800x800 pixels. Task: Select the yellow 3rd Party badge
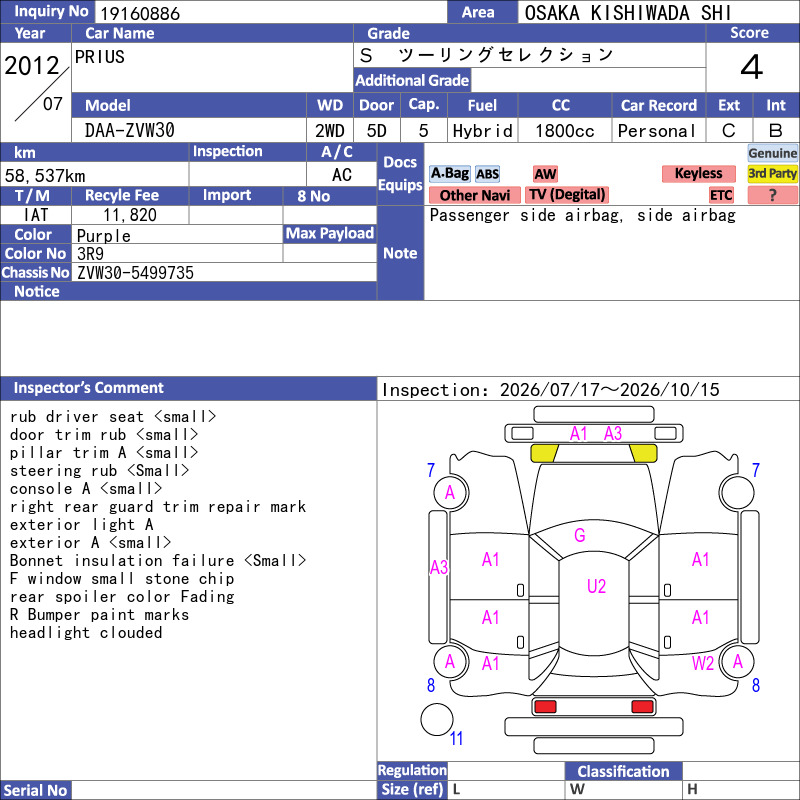(x=772, y=173)
